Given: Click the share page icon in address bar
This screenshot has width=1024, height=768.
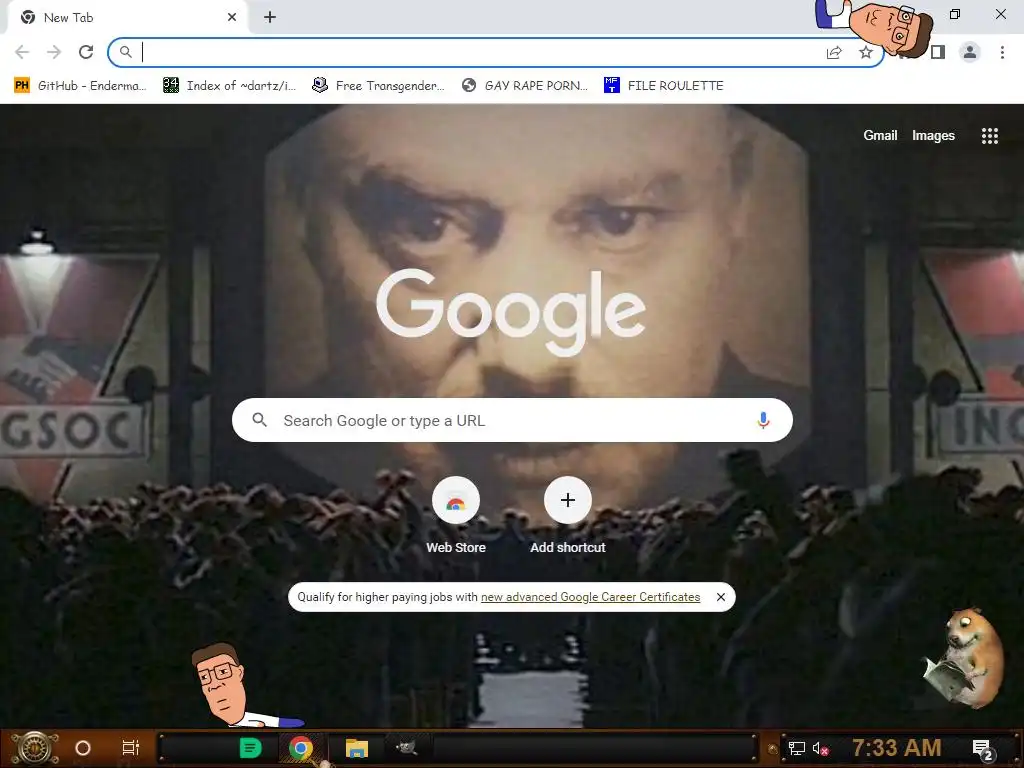Looking at the screenshot, I should coord(834,52).
